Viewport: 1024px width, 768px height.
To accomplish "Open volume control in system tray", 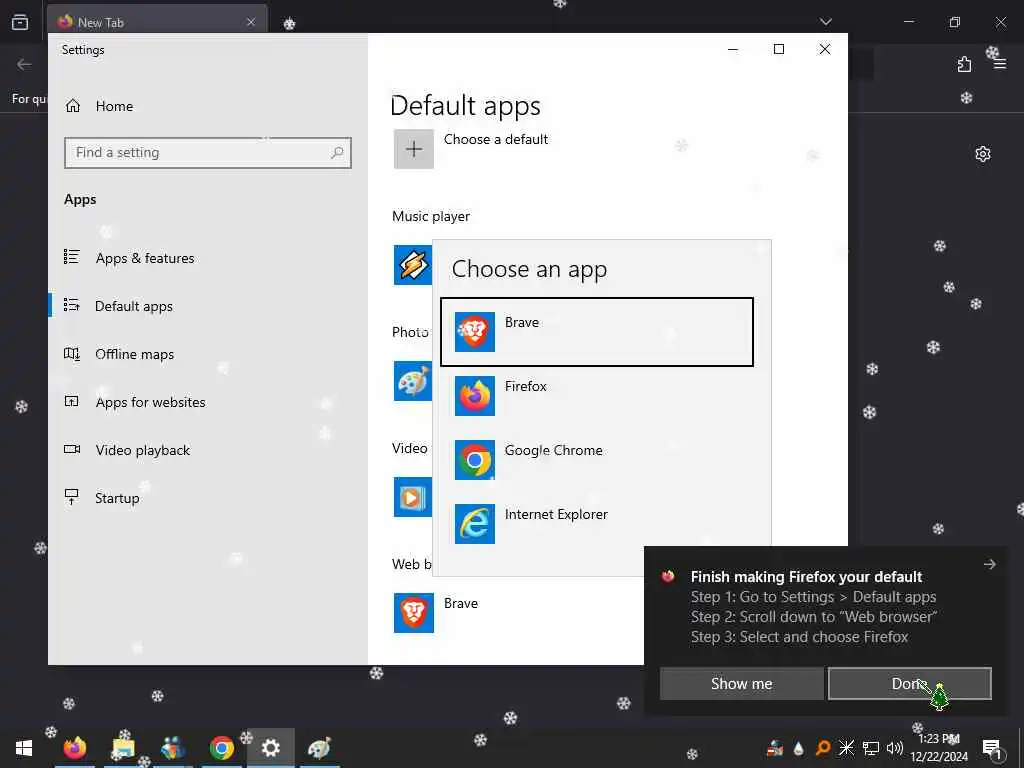I will [x=895, y=748].
